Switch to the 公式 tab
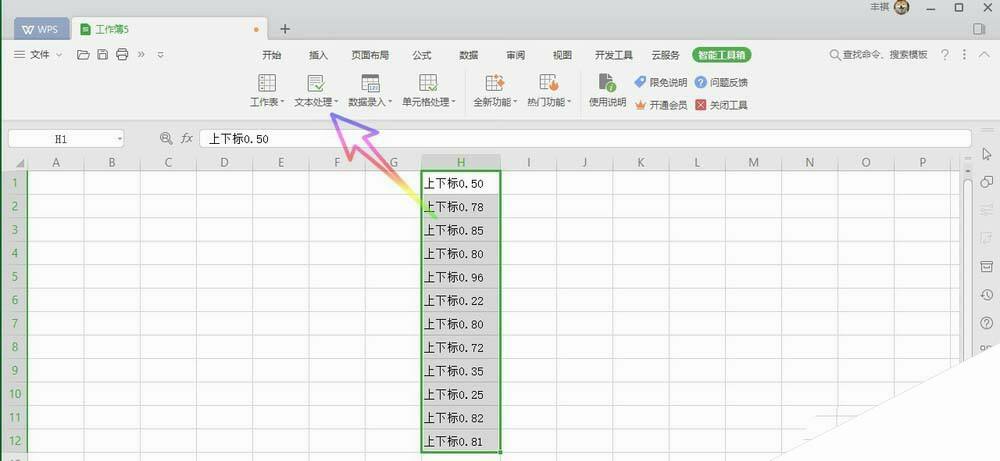This screenshot has height=461, width=1000. pyautogui.click(x=422, y=55)
